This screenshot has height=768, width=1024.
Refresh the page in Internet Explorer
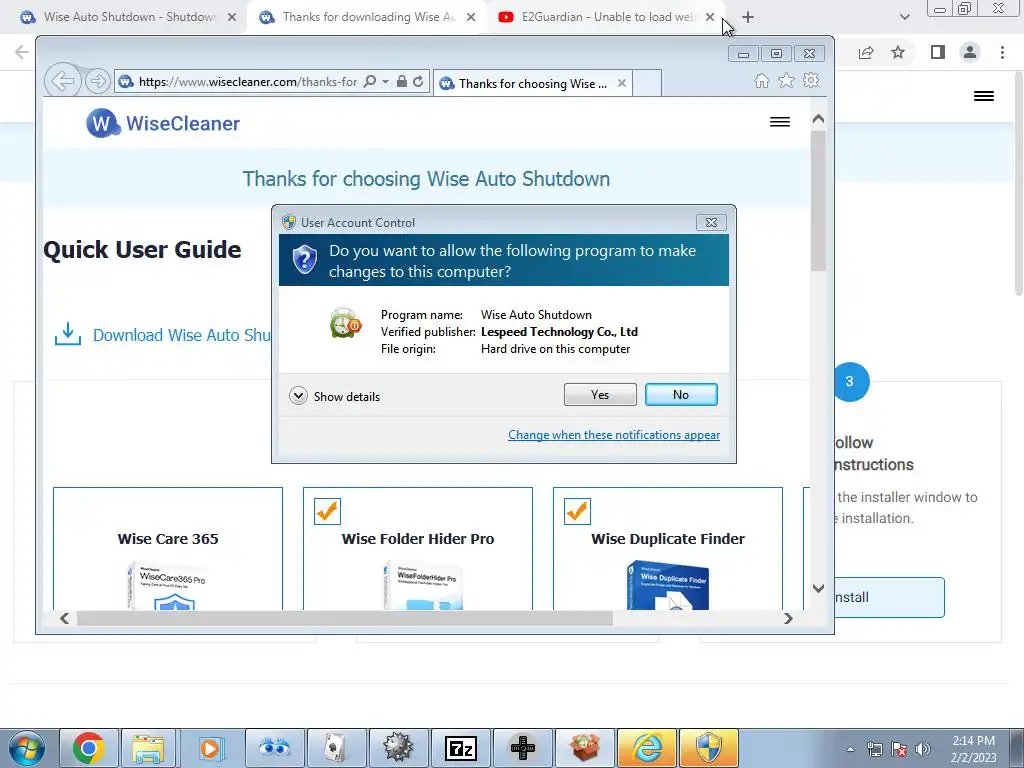coord(418,81)
